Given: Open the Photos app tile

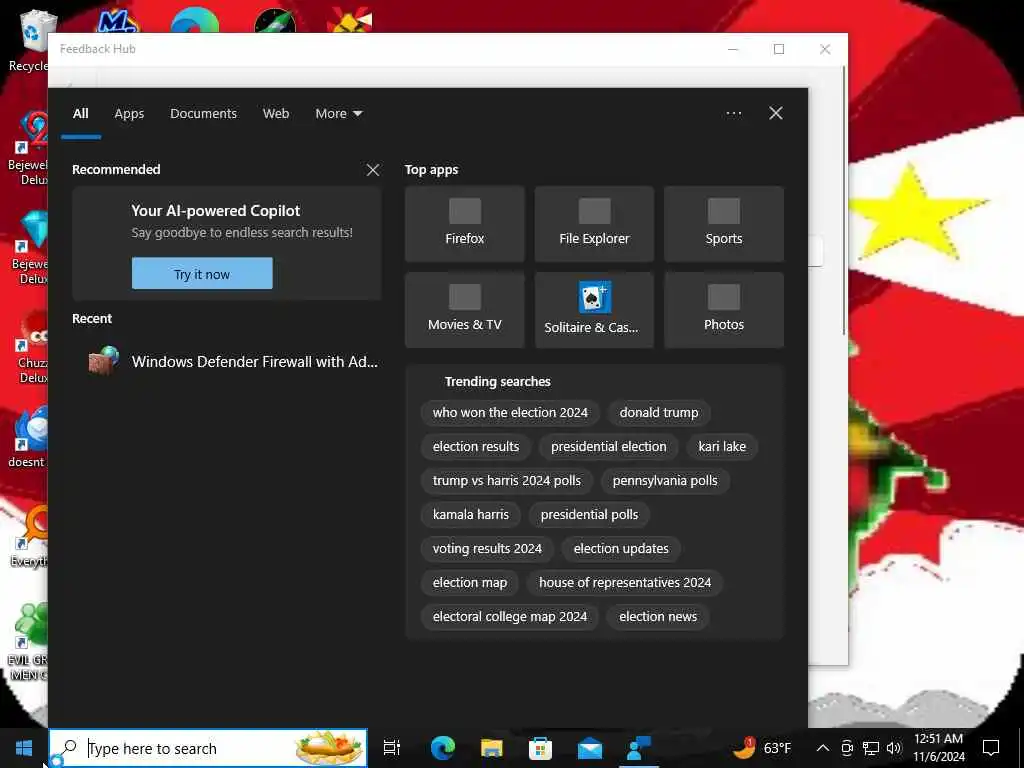Looking at the screenshot, I should pos(724,310).
